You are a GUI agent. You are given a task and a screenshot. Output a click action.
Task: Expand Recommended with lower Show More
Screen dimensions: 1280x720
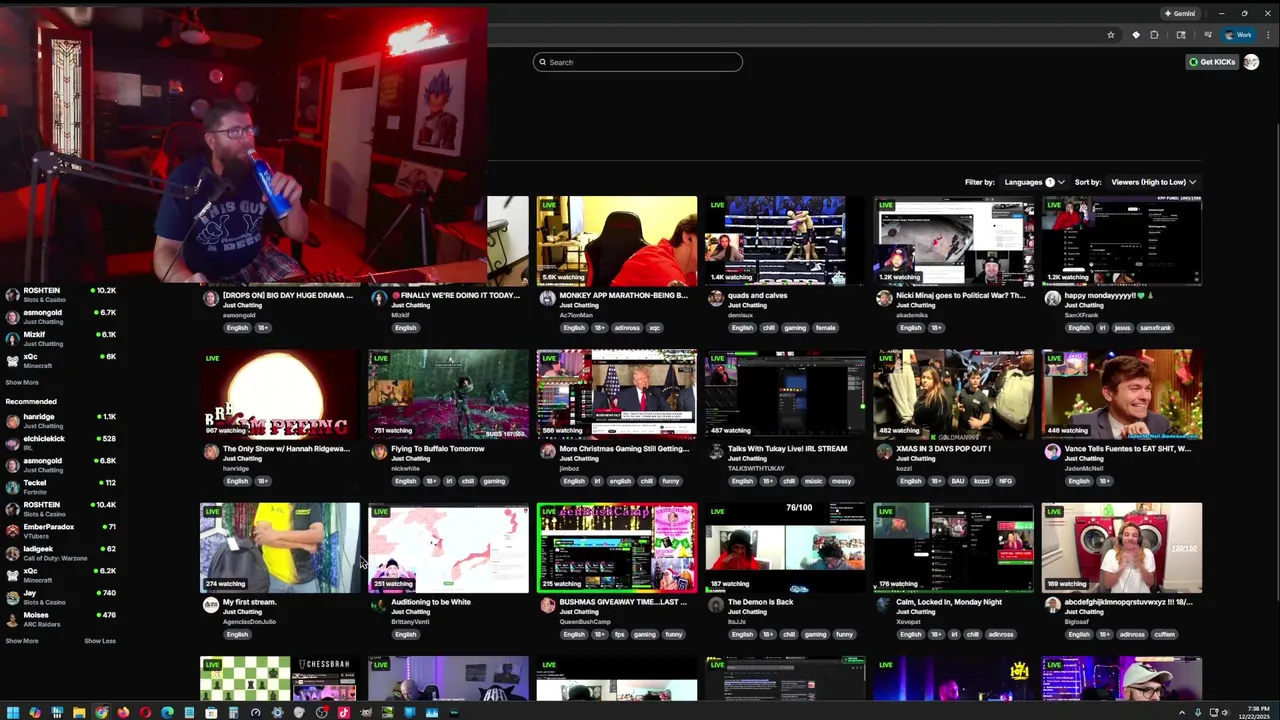click(22, 641)
